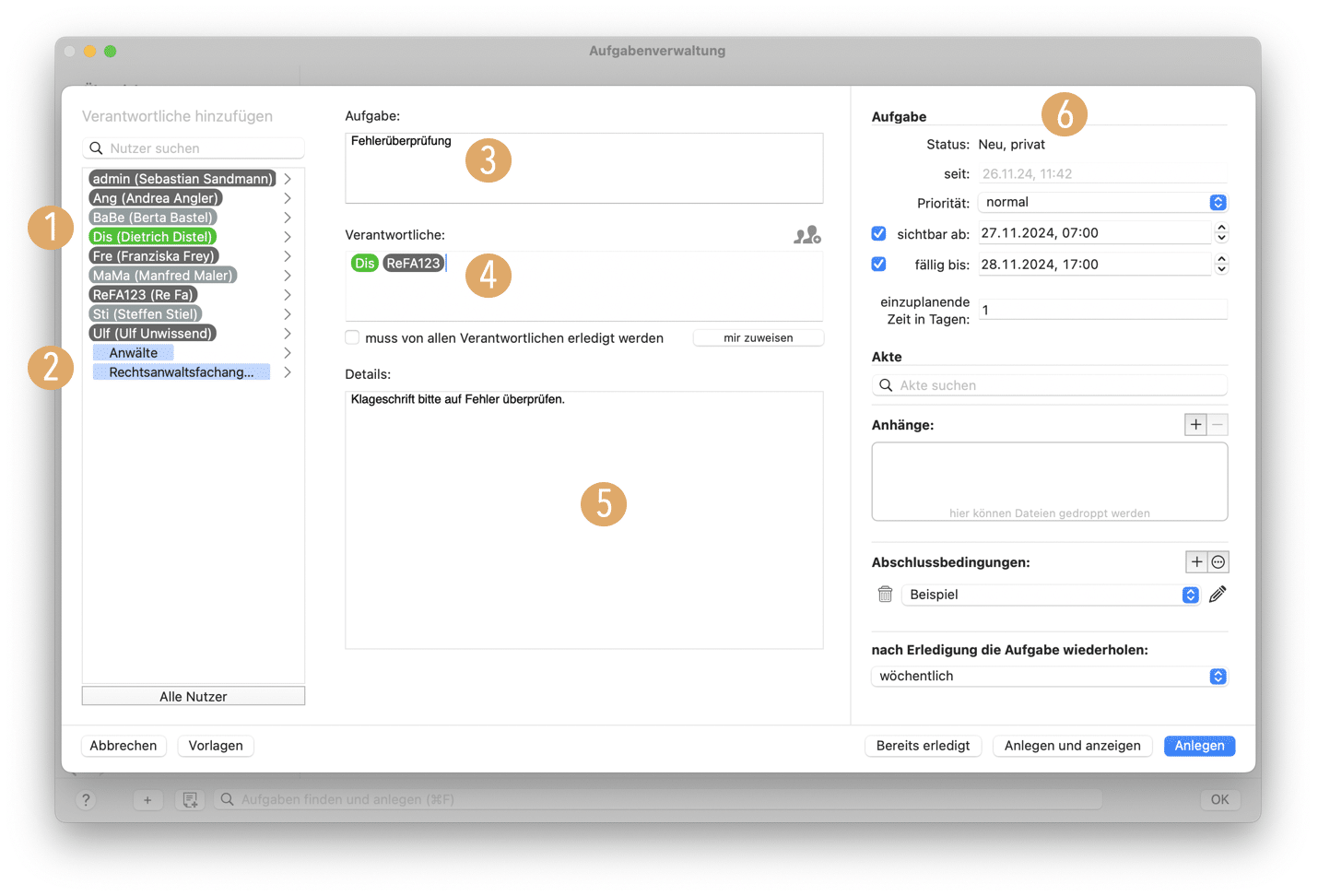
Task: Select user ReFA123 (Re Fa)
Action: pos(143,295)
